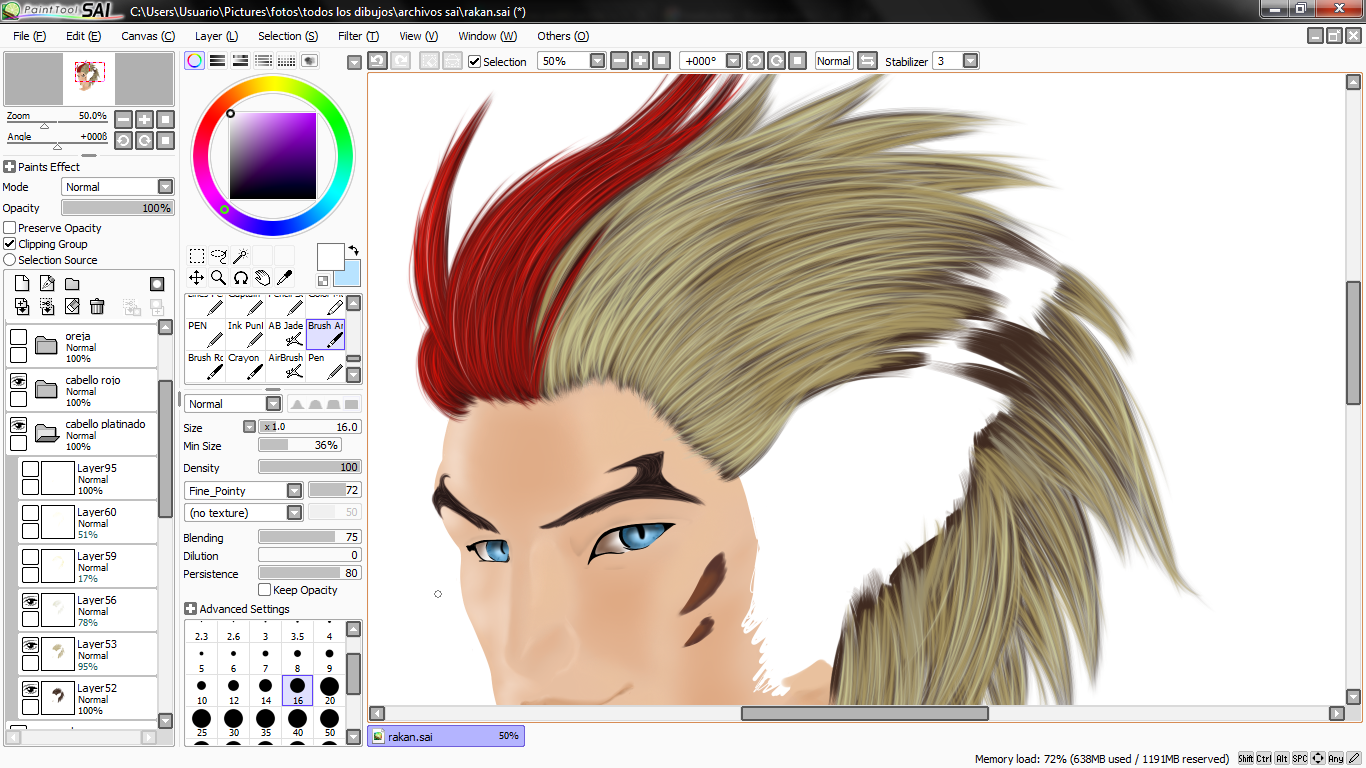
Task: Show the RGB slider panel
Action: (x=217, y=61)
